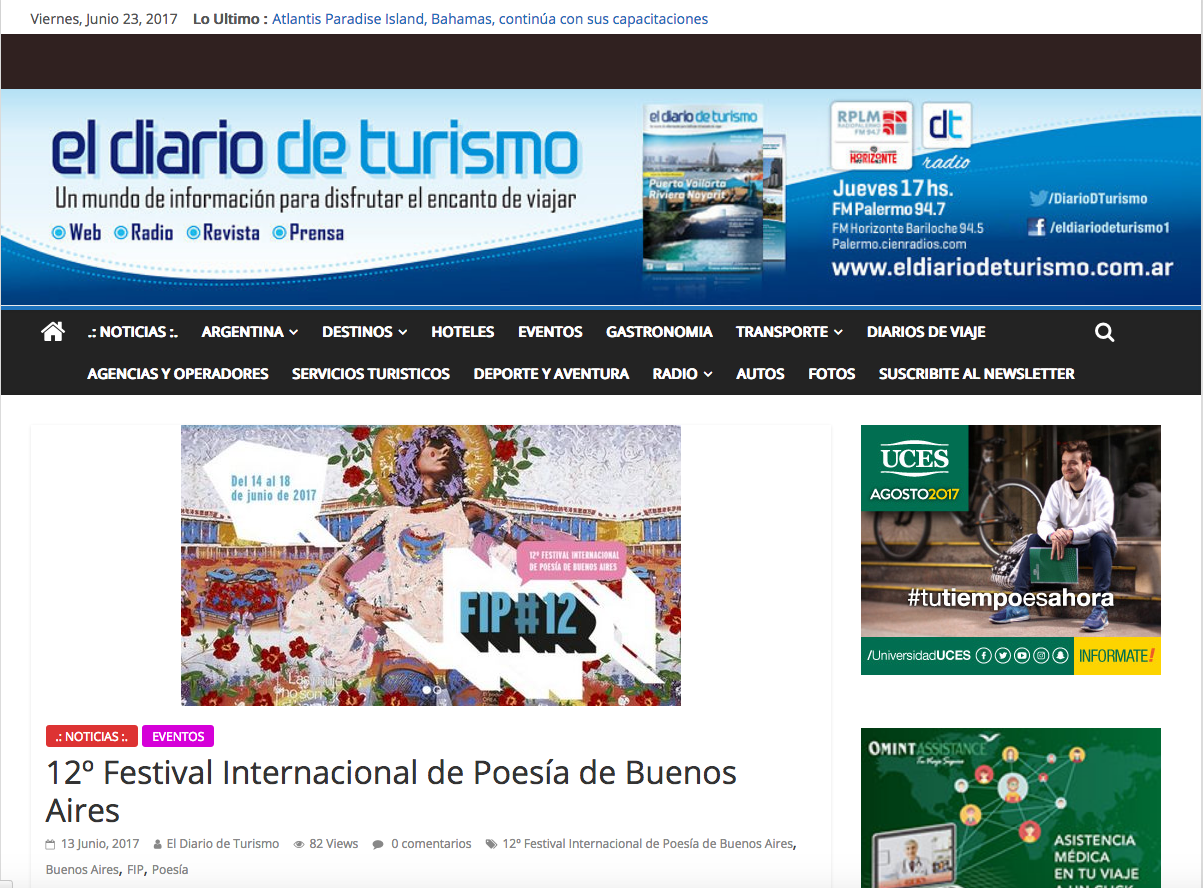
Task: Open the Poesía tag link
Action: tap(170, 870)
